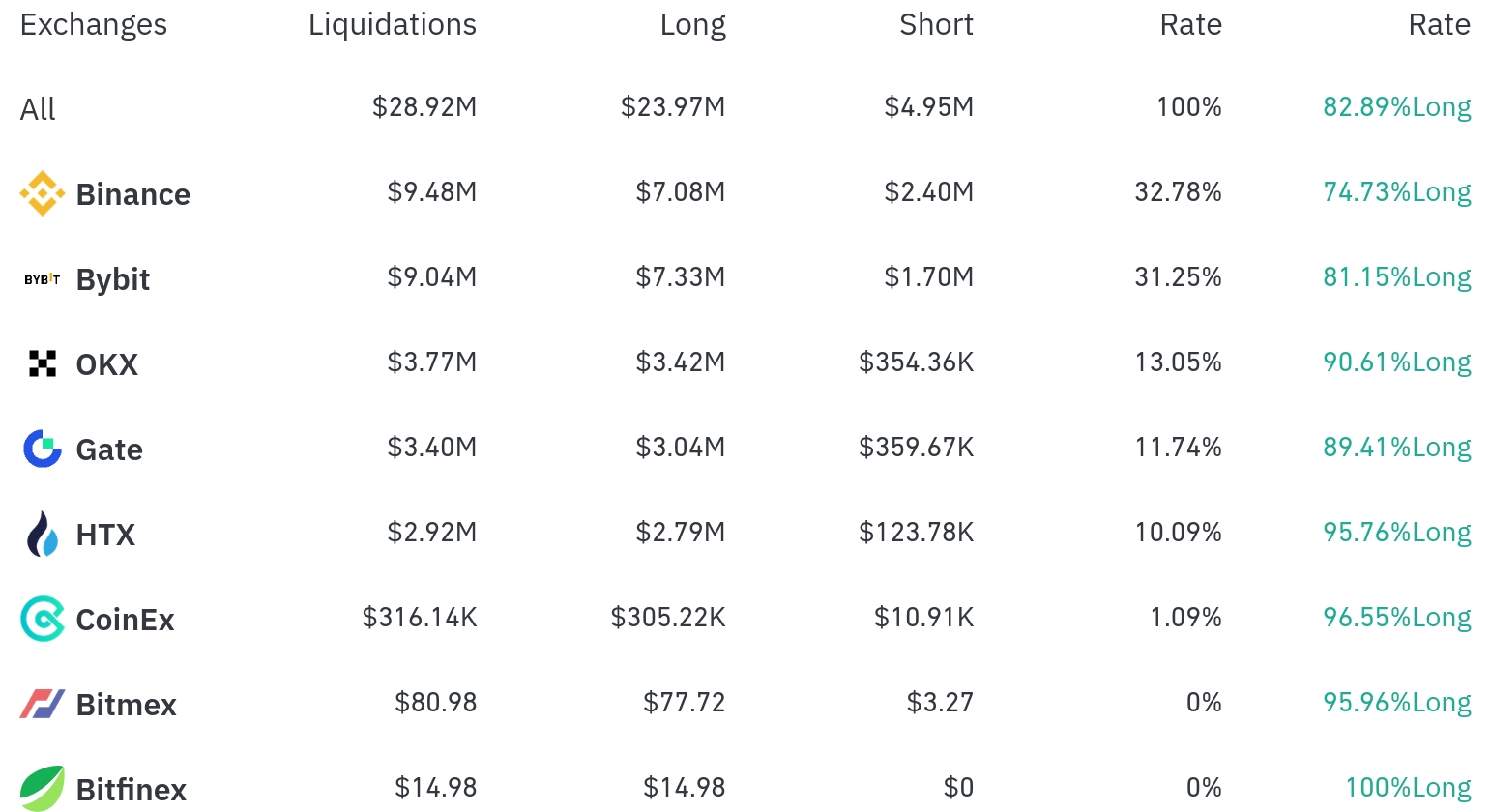Click the Exchanges column header
Screen dimensions: 1491x812
(94, 25)
